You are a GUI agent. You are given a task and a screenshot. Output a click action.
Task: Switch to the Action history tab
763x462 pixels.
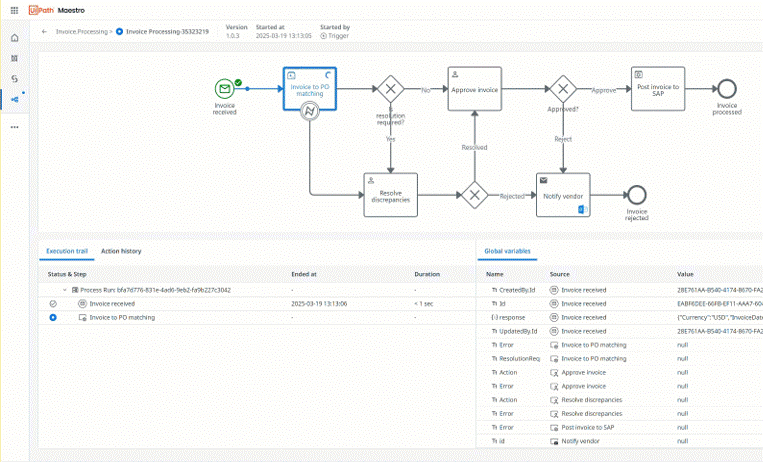point(121,251)
